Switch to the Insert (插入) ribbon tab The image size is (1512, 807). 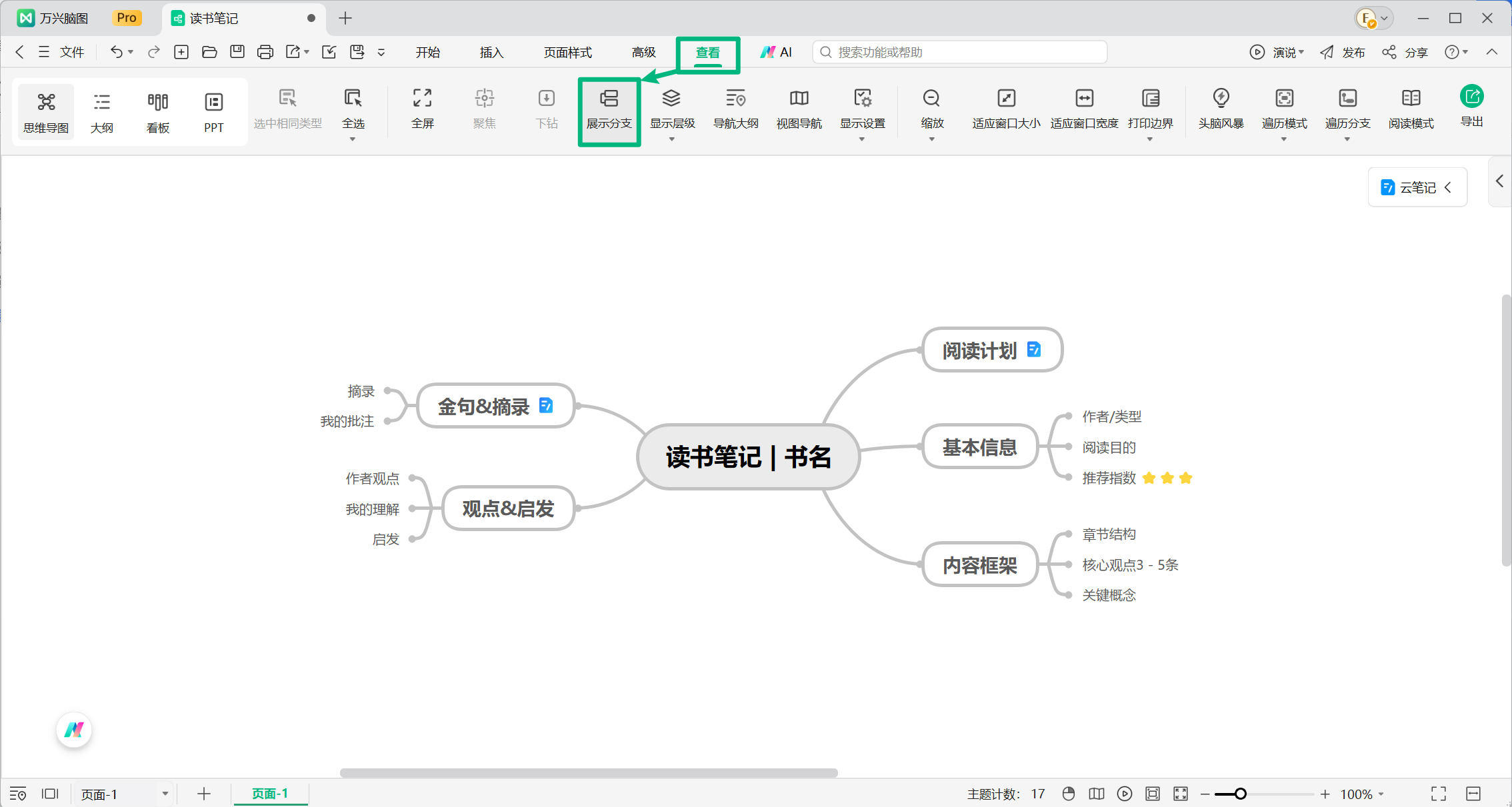(491, 52)
